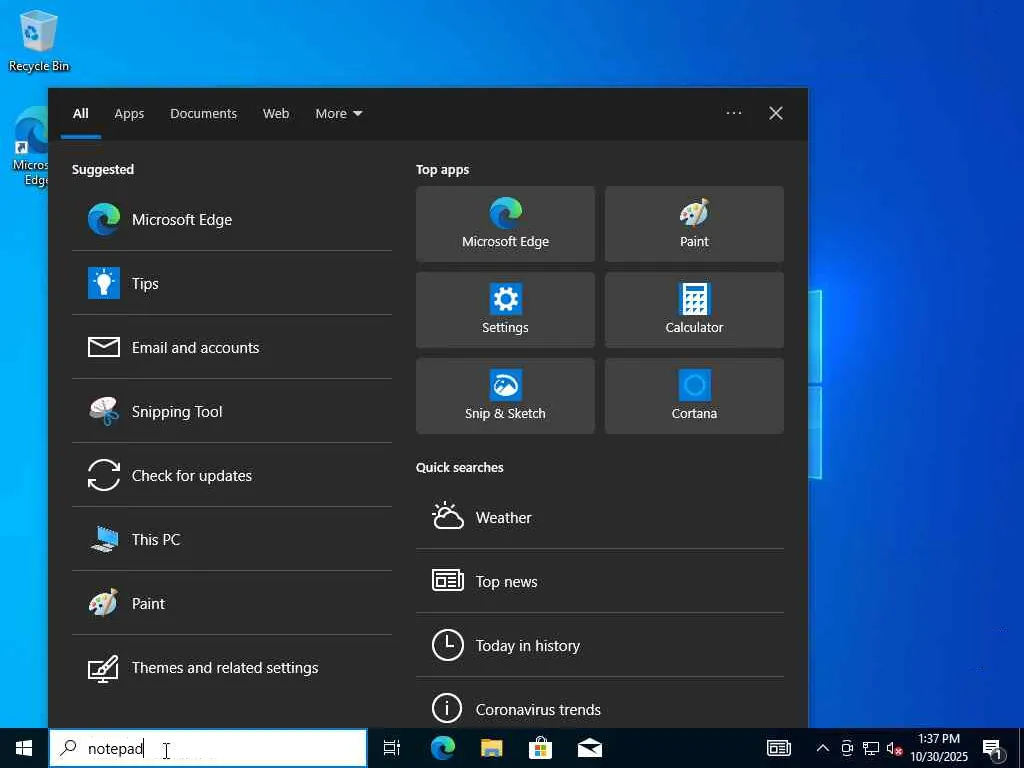Image resolution: width=1024 pixels, height=768 pixels.
Task: Switch to the Documents search tab
Action: [204, 114]
